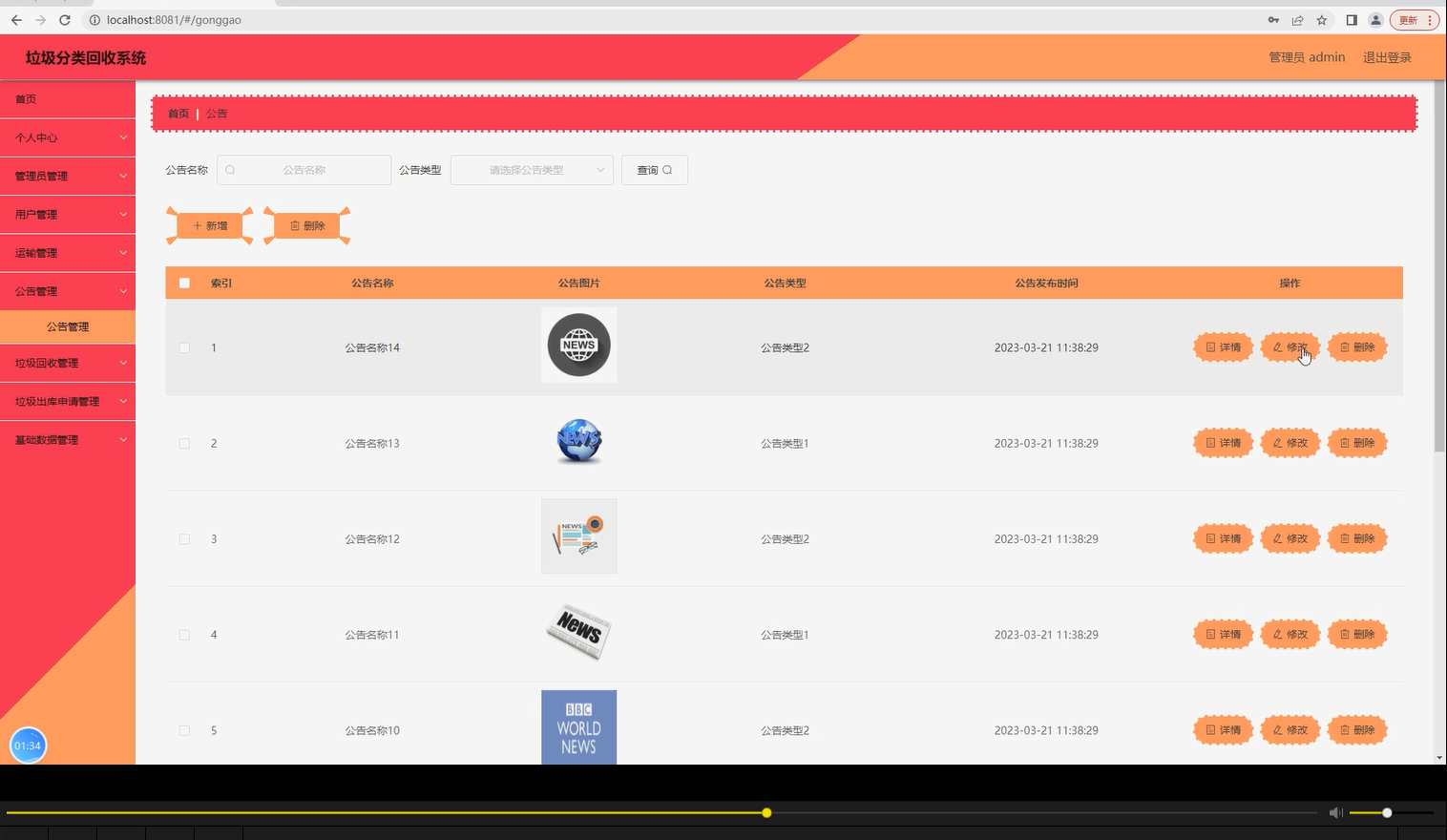The width and height of the screenshot is (1447, 840).
Task: Reload the page with refresh icon
Action: (x=65, y=20)
